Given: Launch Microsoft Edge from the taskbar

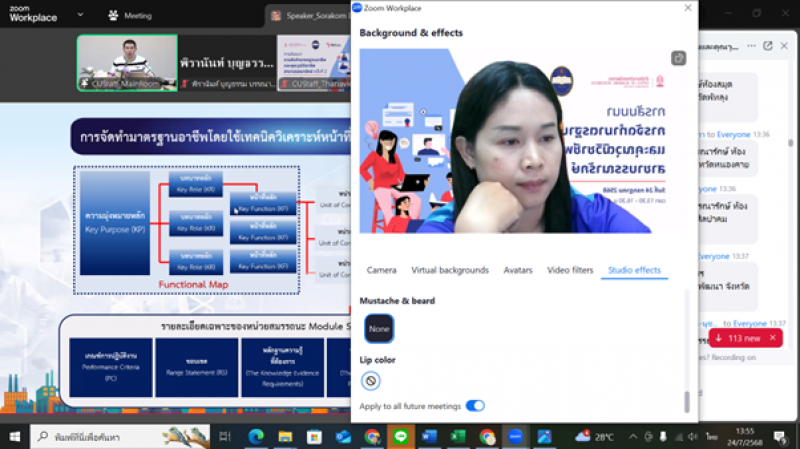Looking at the screenshot, I should point(255,437).
